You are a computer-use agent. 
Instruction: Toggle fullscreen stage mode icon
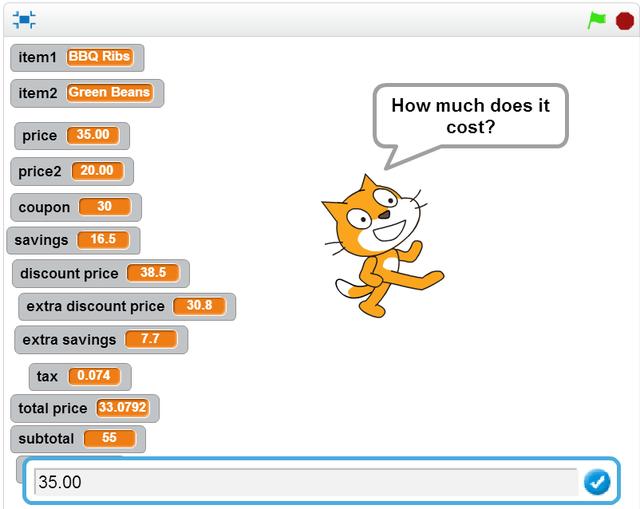click(x=24, y=20)
